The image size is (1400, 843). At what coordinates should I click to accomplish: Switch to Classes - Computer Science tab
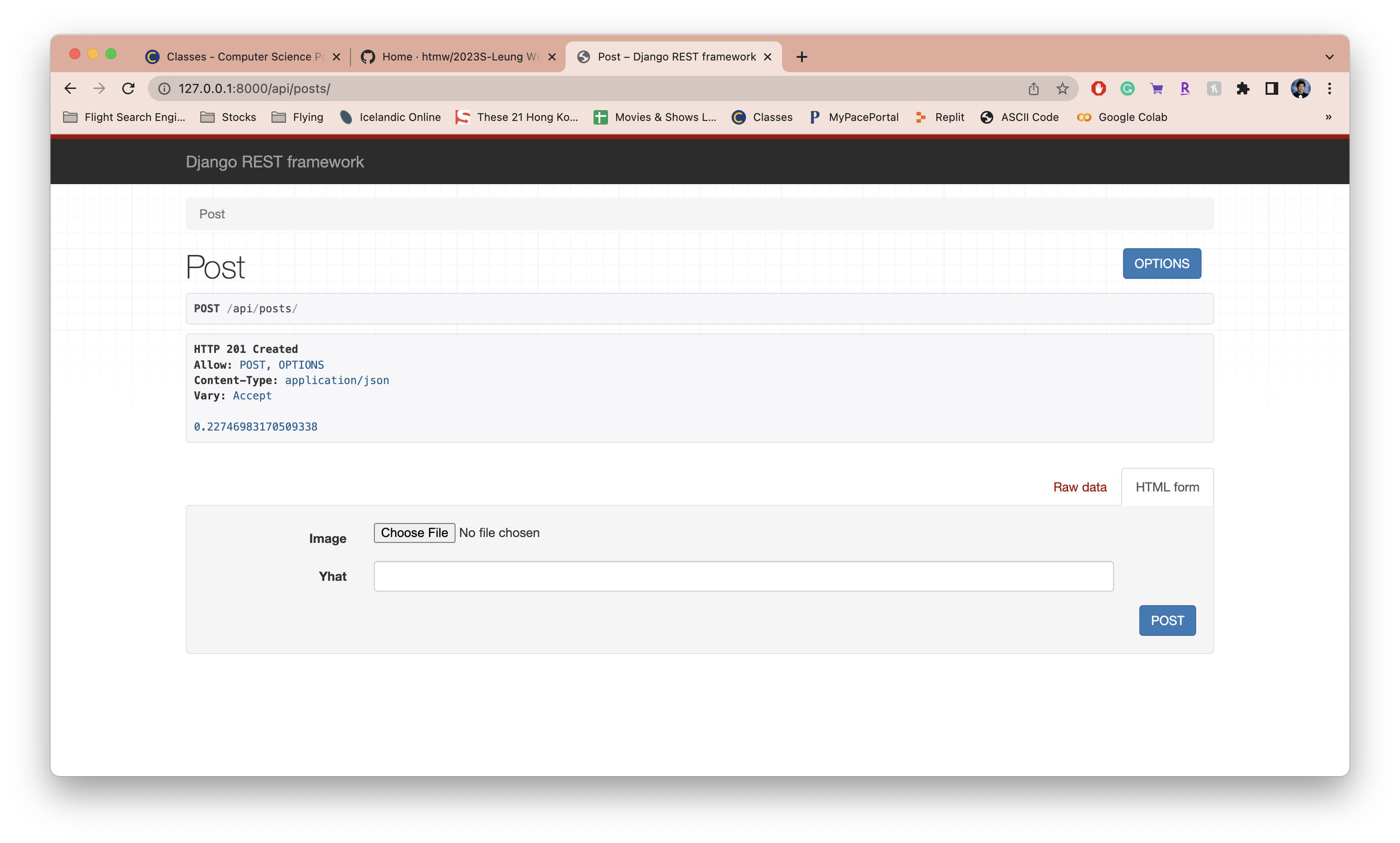[239, 57]
